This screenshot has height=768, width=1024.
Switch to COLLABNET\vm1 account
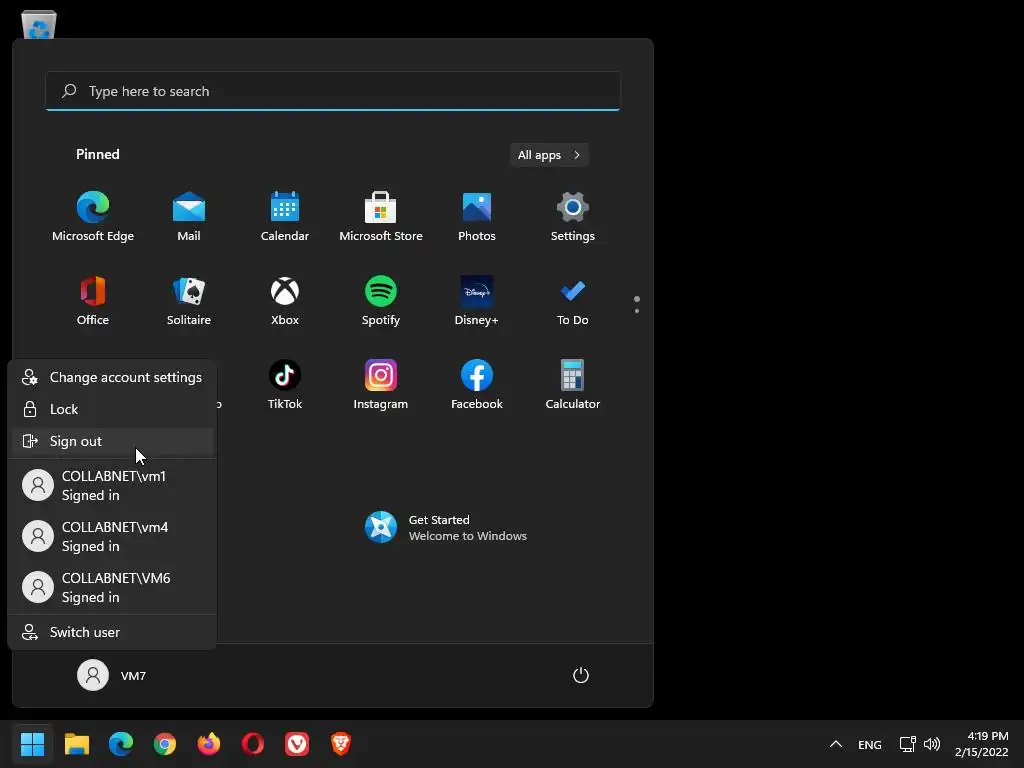point(112,486)
